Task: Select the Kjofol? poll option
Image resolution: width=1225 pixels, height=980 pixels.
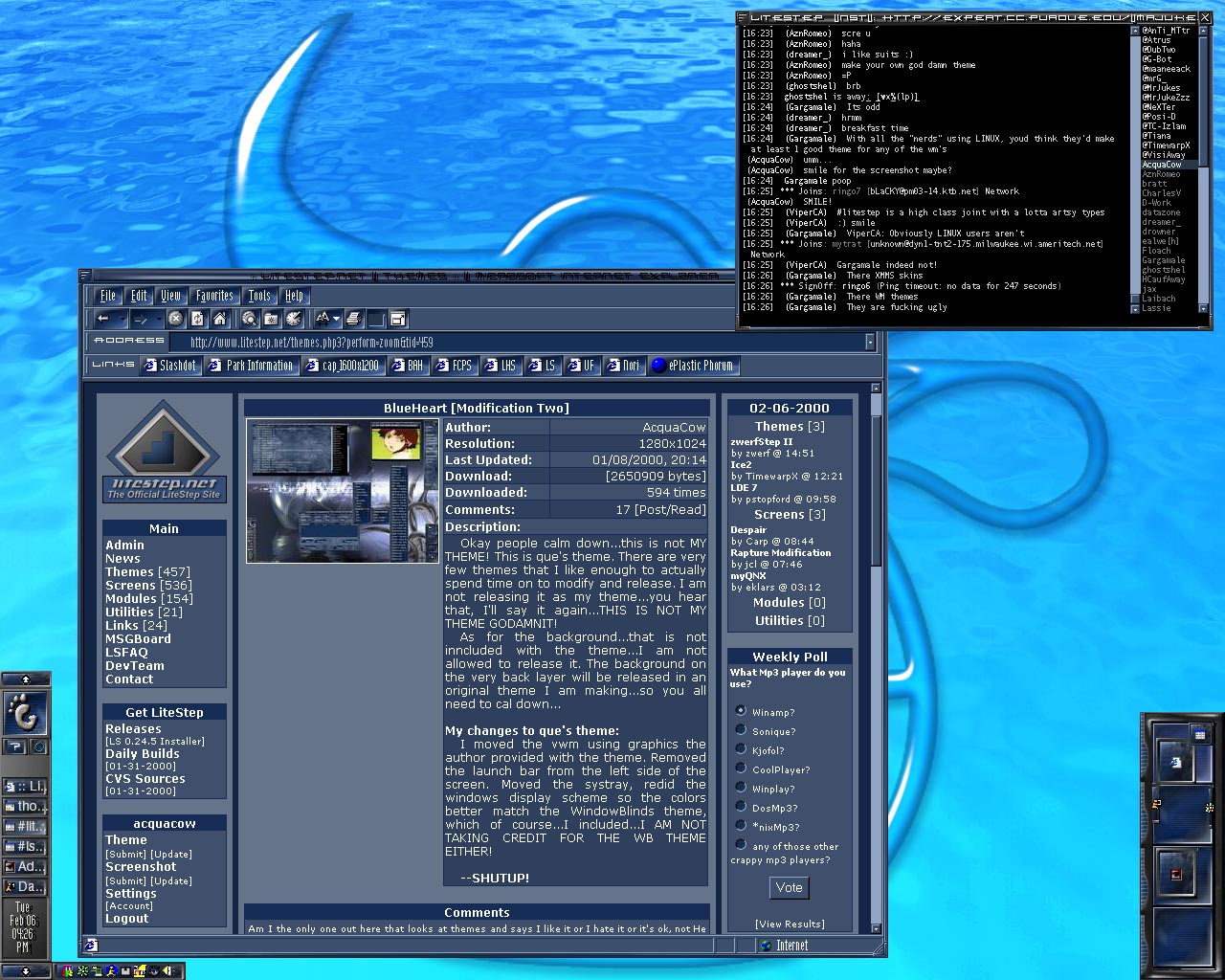Action: (x=741, y=749)
